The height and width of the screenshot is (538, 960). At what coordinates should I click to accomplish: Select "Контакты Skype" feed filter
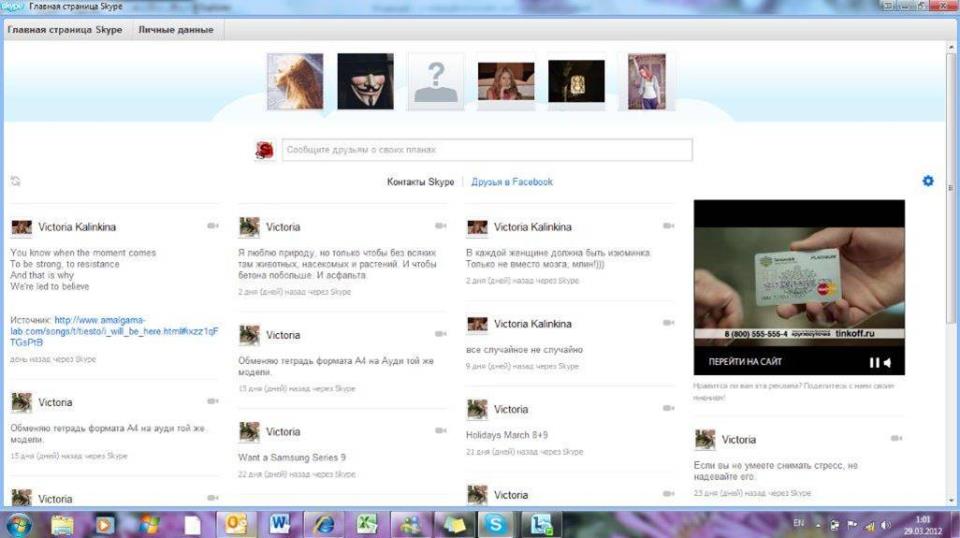421,182
